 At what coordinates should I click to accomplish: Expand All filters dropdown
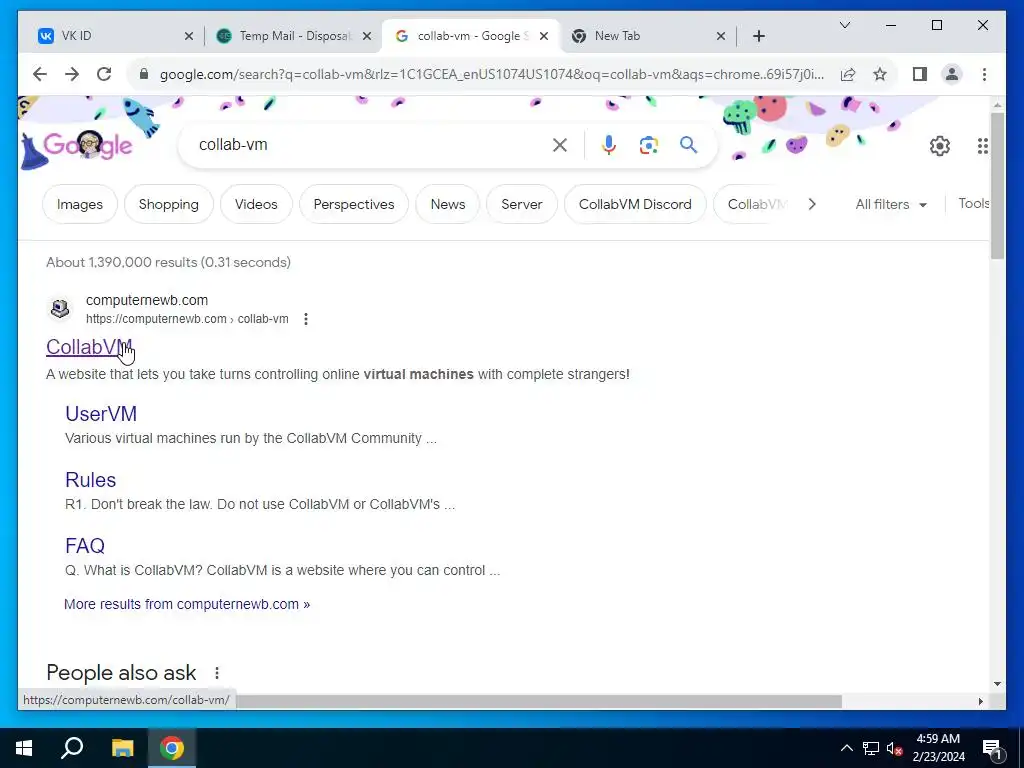(x=891, y=204)
